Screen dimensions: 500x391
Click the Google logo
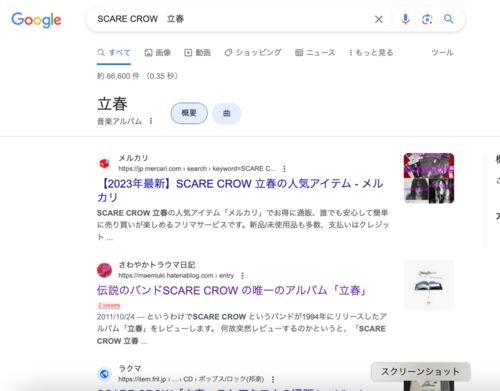point(36,20)
